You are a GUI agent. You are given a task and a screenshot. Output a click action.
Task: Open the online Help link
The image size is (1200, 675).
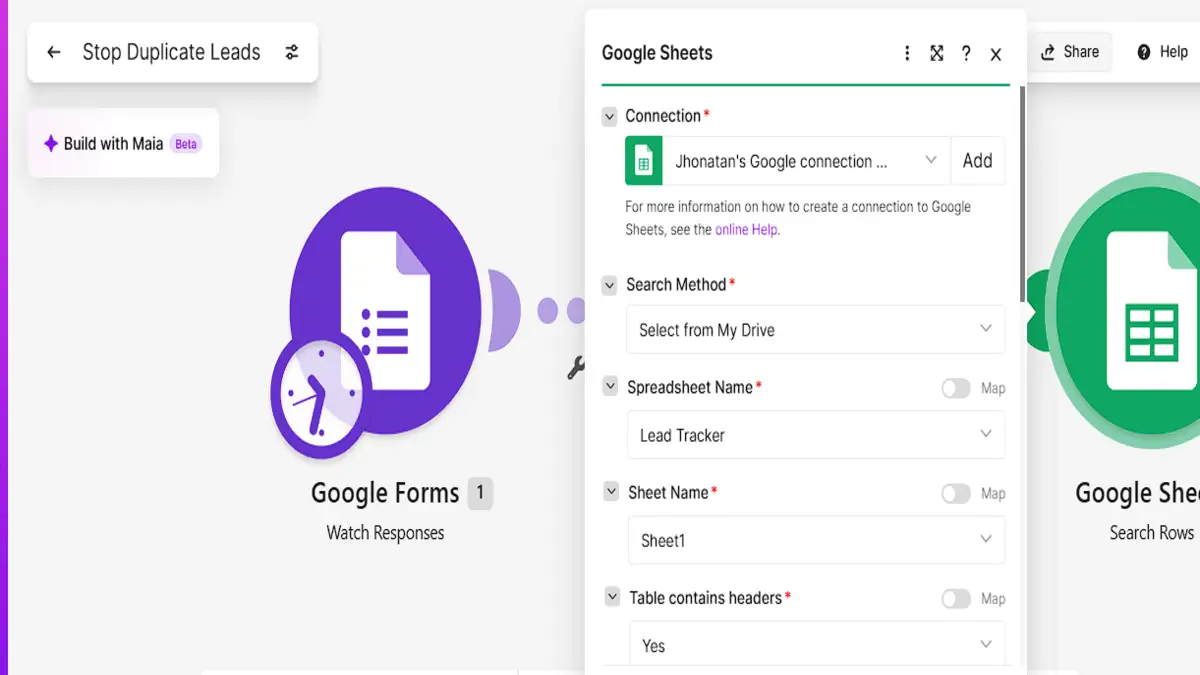click(746, 229)
